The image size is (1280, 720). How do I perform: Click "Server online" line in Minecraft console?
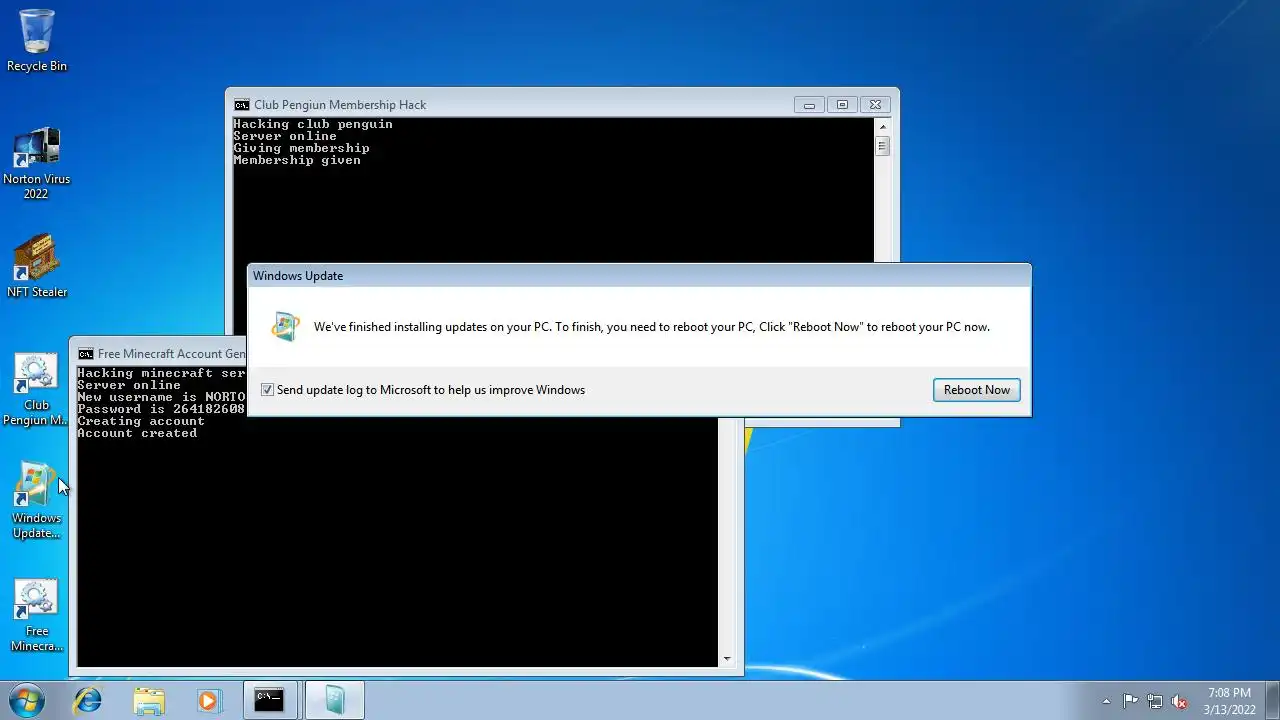click(129, 385)
